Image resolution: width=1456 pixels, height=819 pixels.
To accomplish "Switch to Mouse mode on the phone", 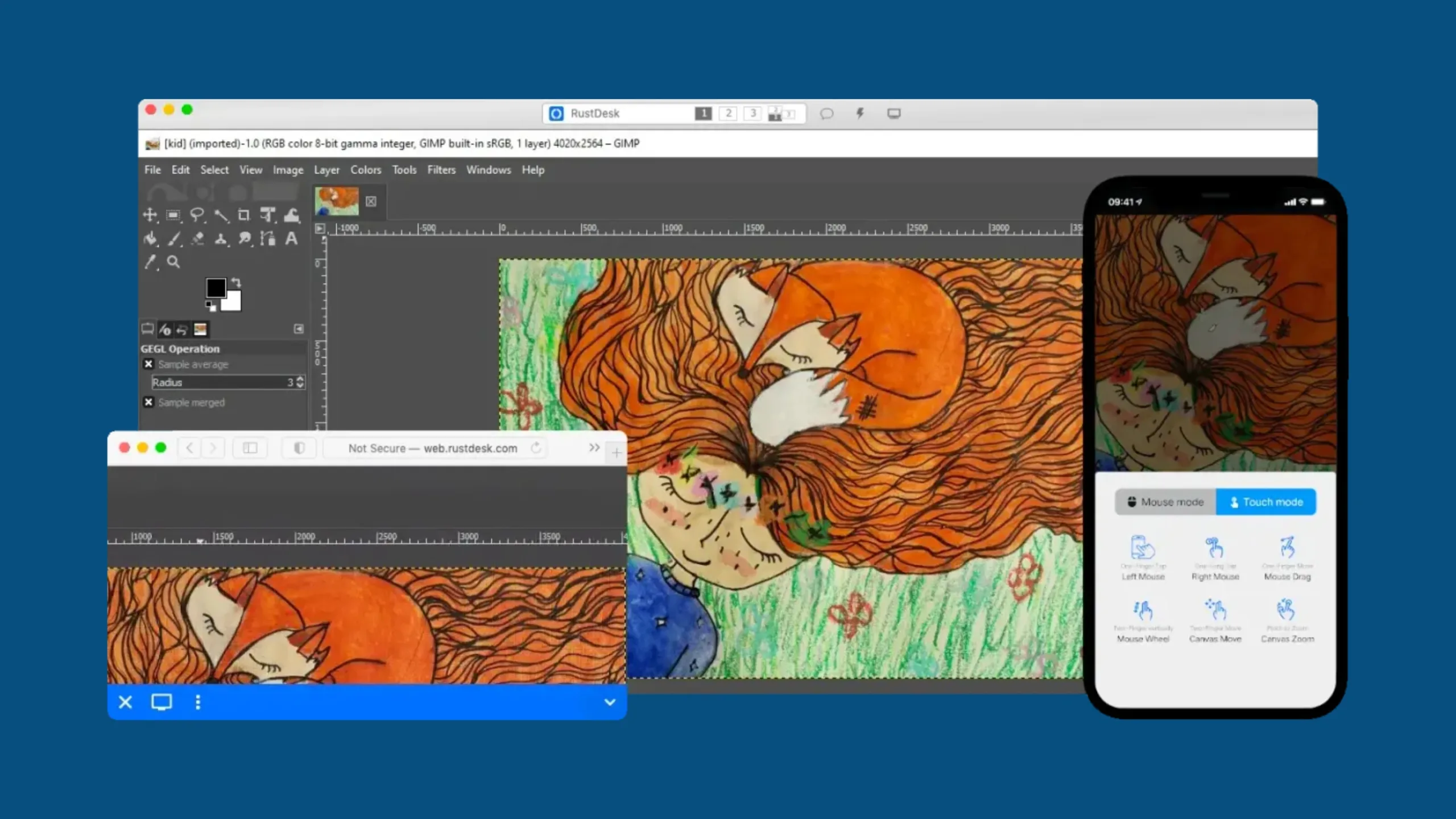I will 1165,502.
